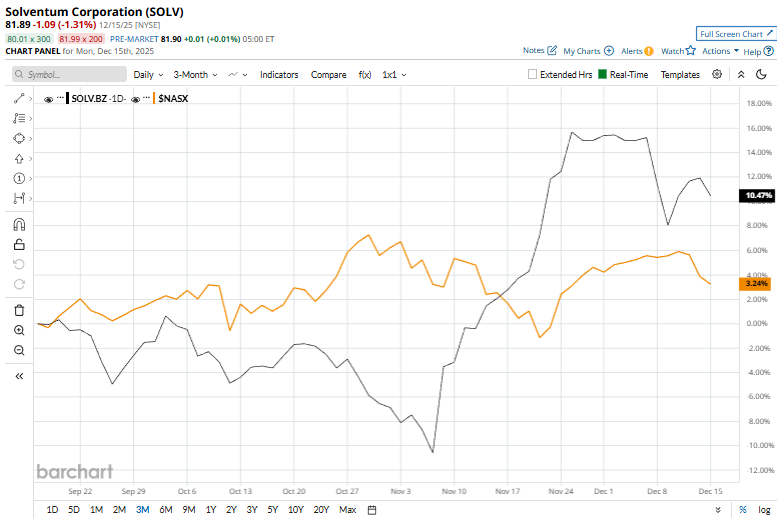Click the Symbol search field

point(69,74)
